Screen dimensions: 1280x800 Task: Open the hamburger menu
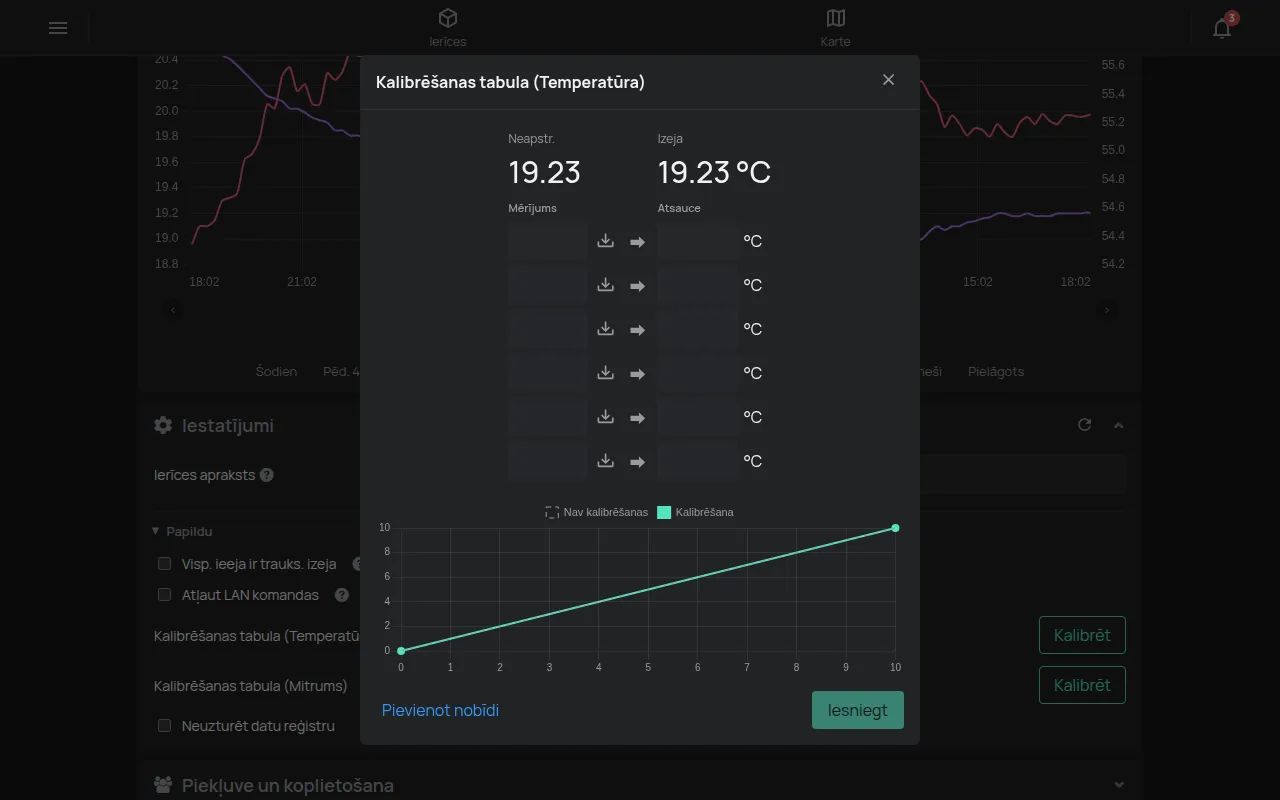click(x=58, y=28)
